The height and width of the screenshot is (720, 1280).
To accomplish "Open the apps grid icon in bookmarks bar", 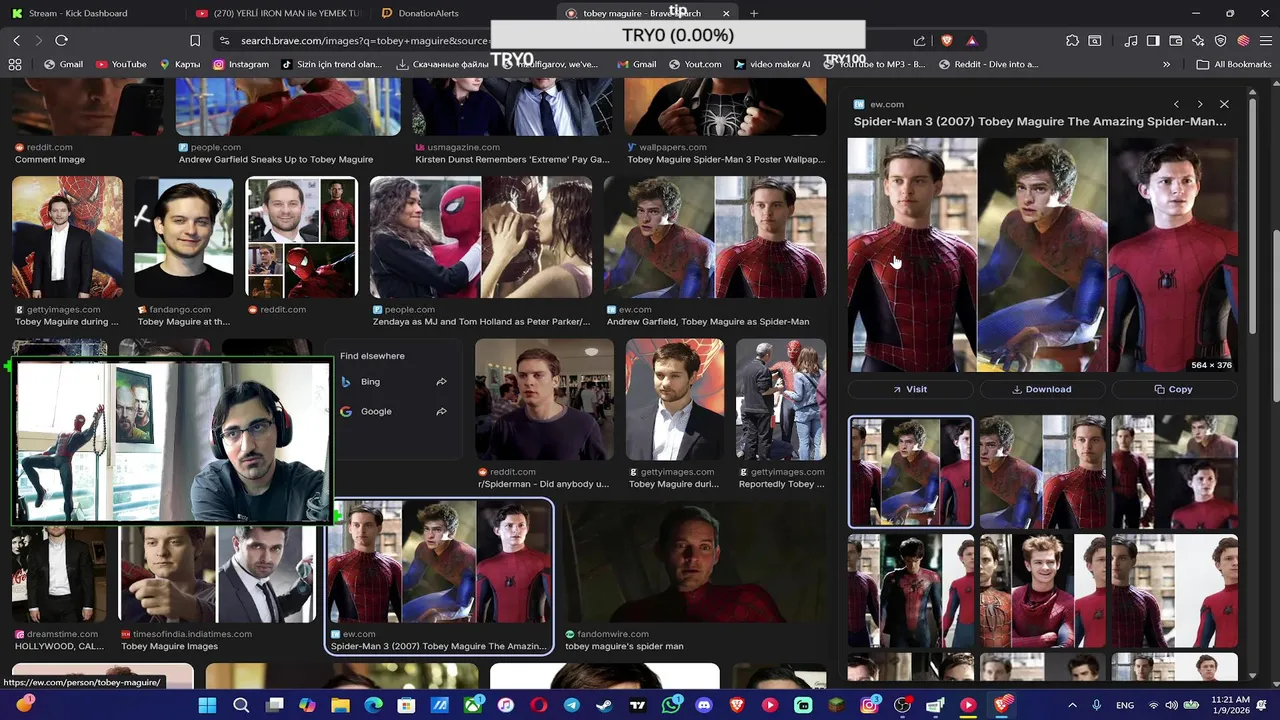I will coord(15,64).
